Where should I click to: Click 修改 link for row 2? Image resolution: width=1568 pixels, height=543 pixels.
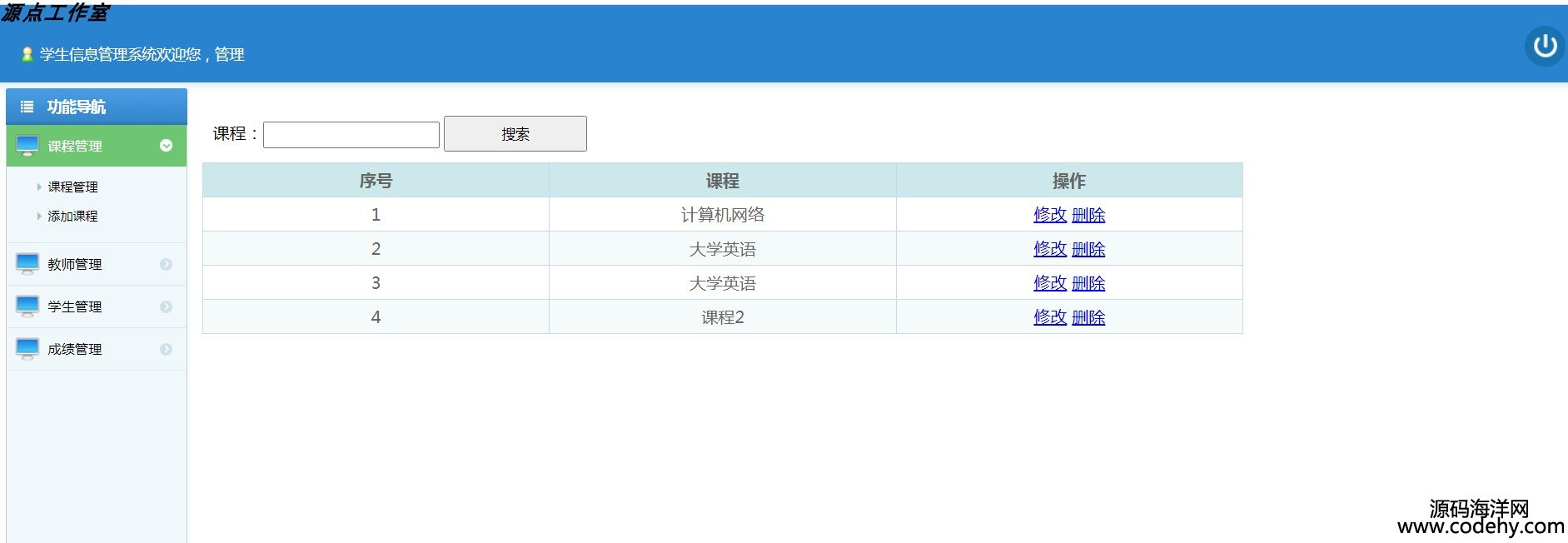click(1049, 249)
